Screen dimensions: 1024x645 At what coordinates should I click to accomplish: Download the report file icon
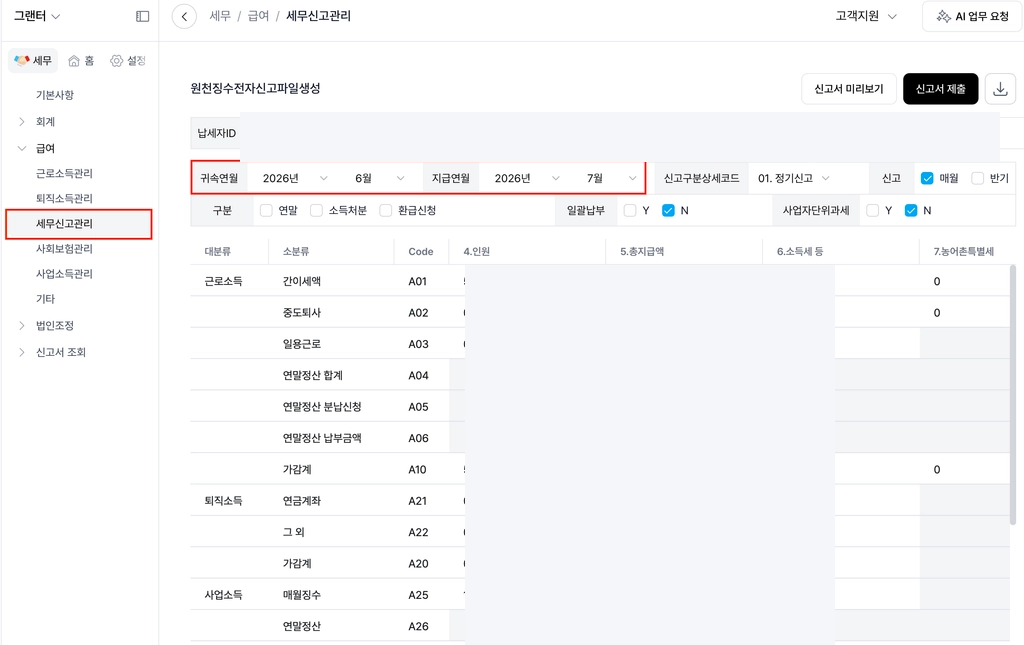click(x=1000, y=89)
